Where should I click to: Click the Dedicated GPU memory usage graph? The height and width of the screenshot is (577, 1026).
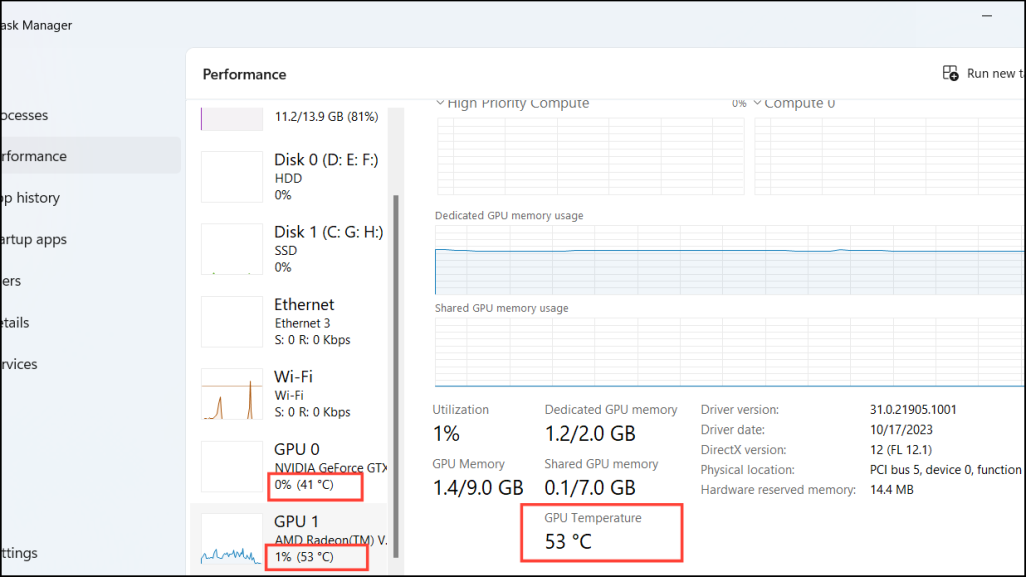pos(729,259)
